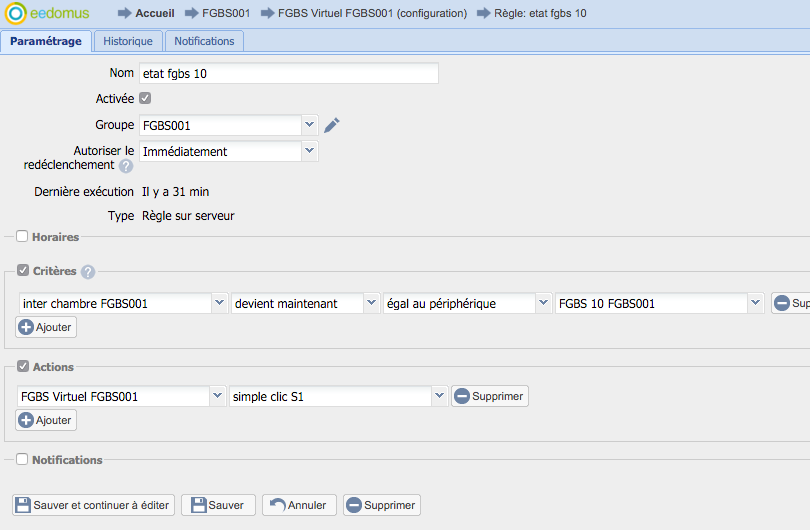
Task: Click the eedomus logo
Action: point(48,13)
